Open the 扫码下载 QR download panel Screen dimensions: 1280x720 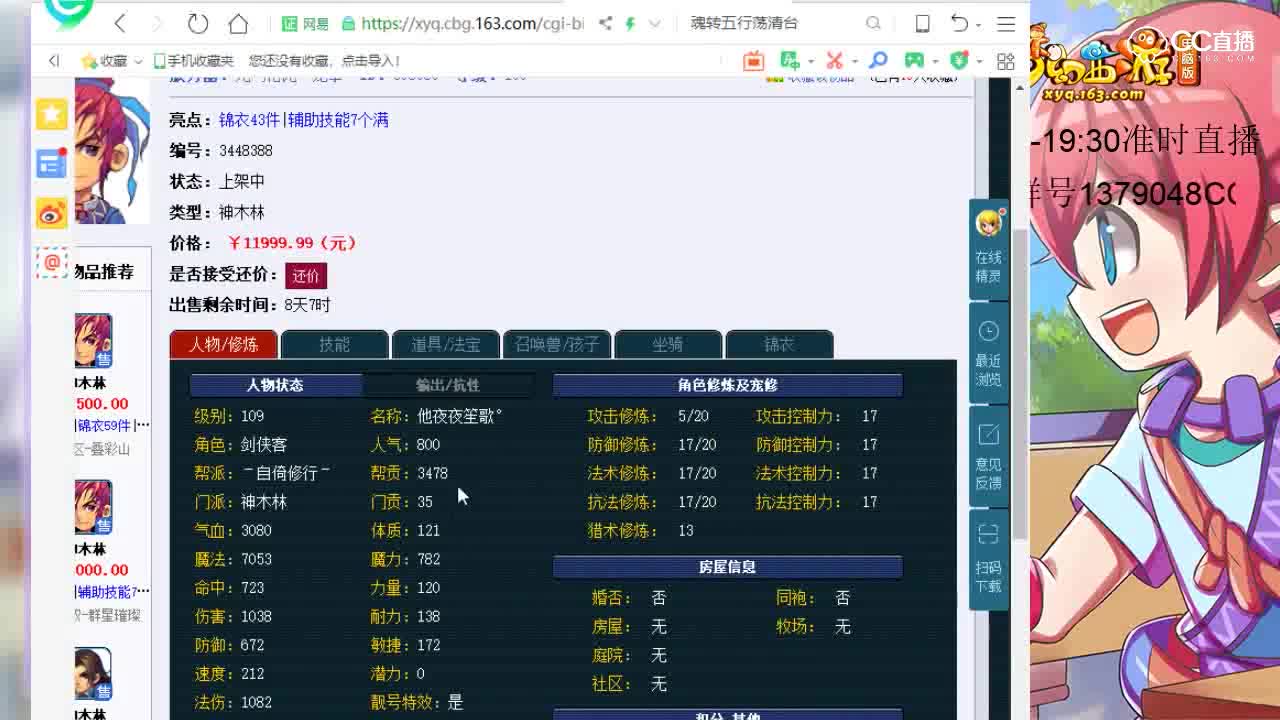pos(988,559)
